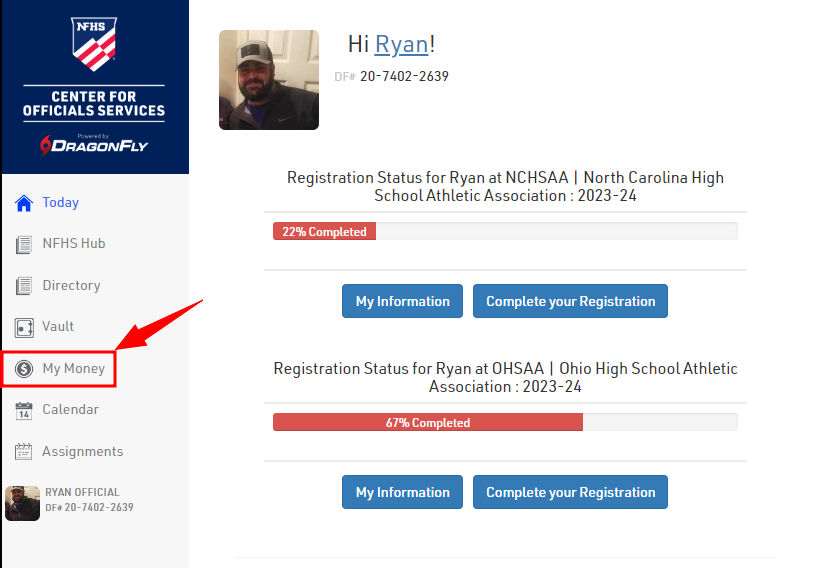The width and height of the screenshot is (817, 568).
Task: Select Today in the sidebar menu
Action: 60,203
